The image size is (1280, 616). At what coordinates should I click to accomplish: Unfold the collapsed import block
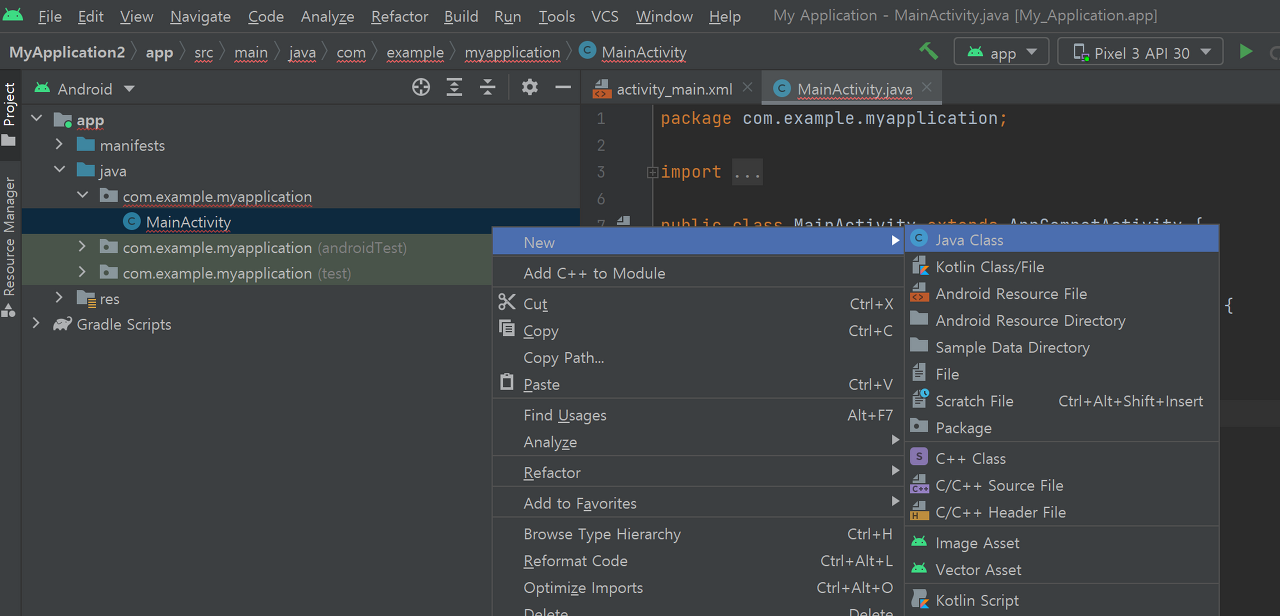[652, 172]
